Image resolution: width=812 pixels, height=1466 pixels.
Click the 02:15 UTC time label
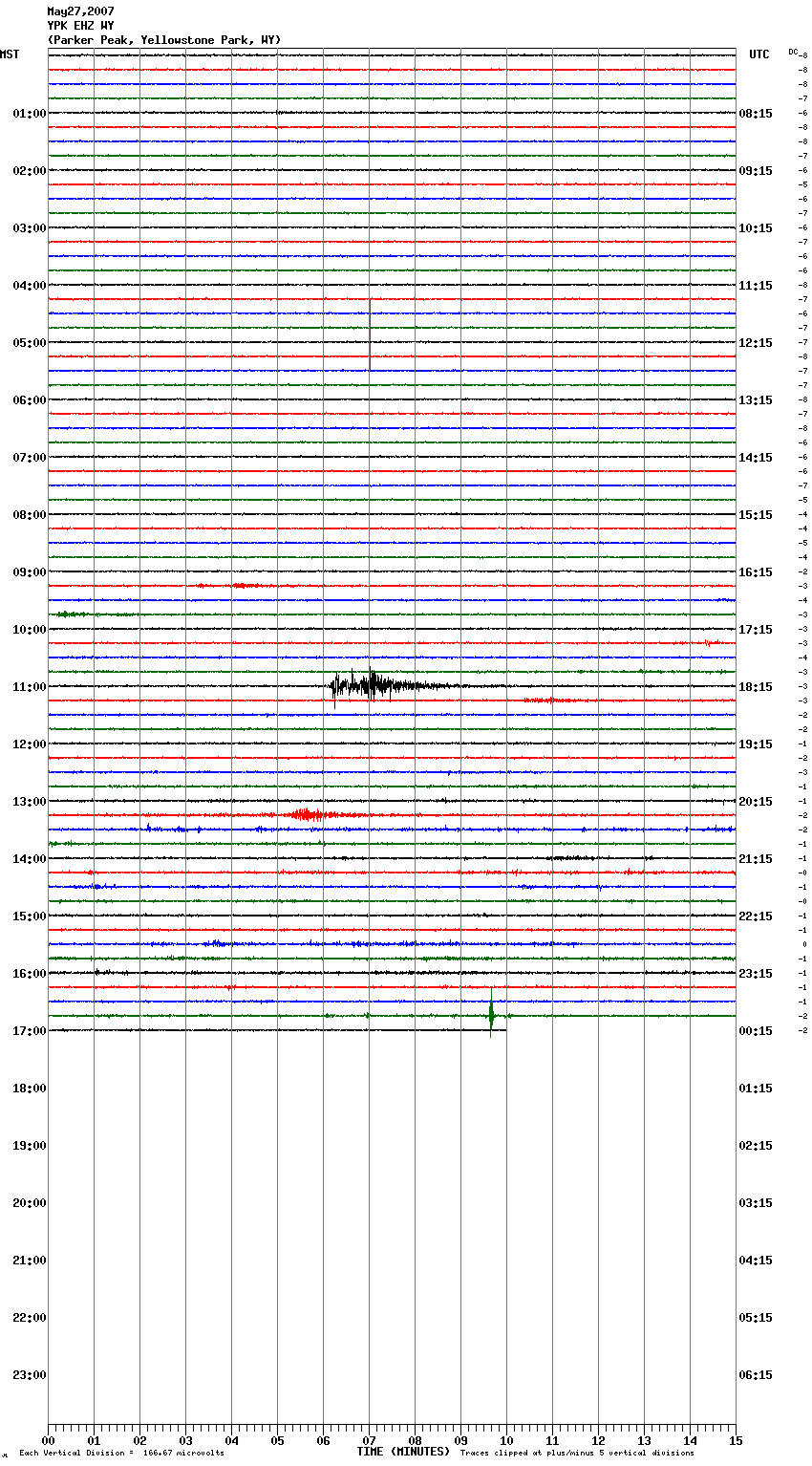(756, 1146)
